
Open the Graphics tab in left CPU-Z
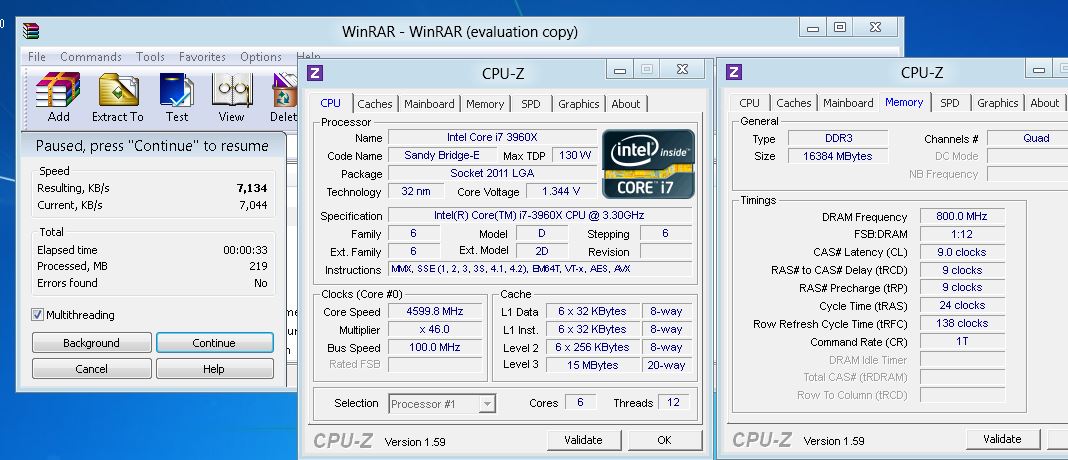(578, 104)
